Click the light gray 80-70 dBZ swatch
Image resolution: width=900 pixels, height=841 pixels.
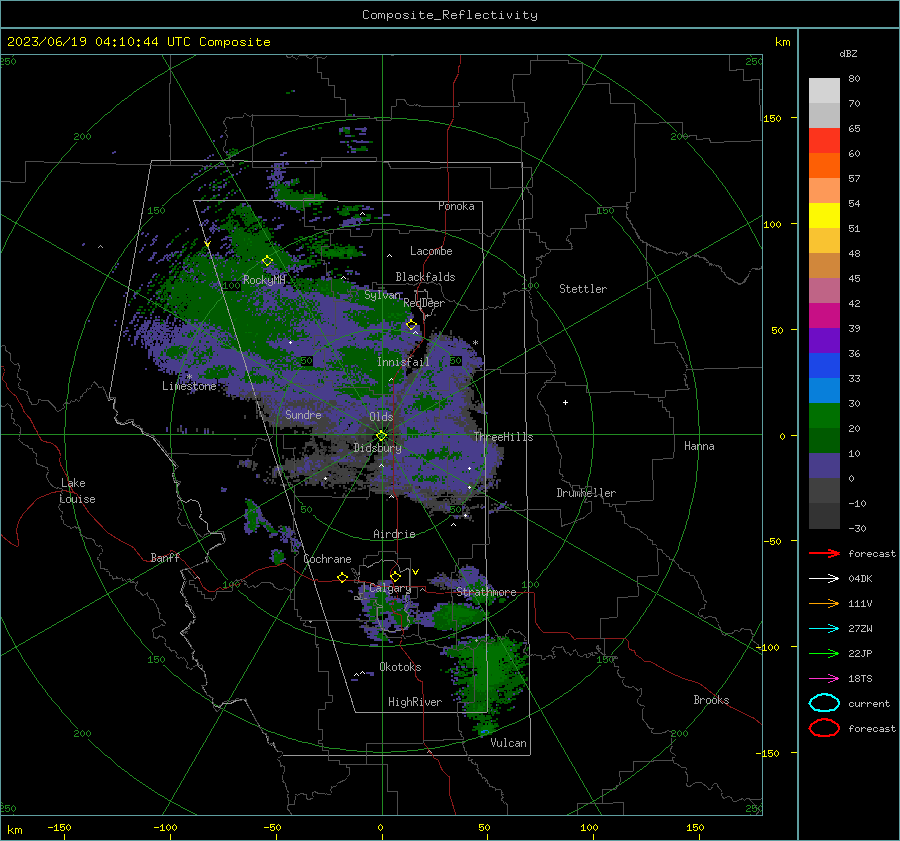point(824,91)
